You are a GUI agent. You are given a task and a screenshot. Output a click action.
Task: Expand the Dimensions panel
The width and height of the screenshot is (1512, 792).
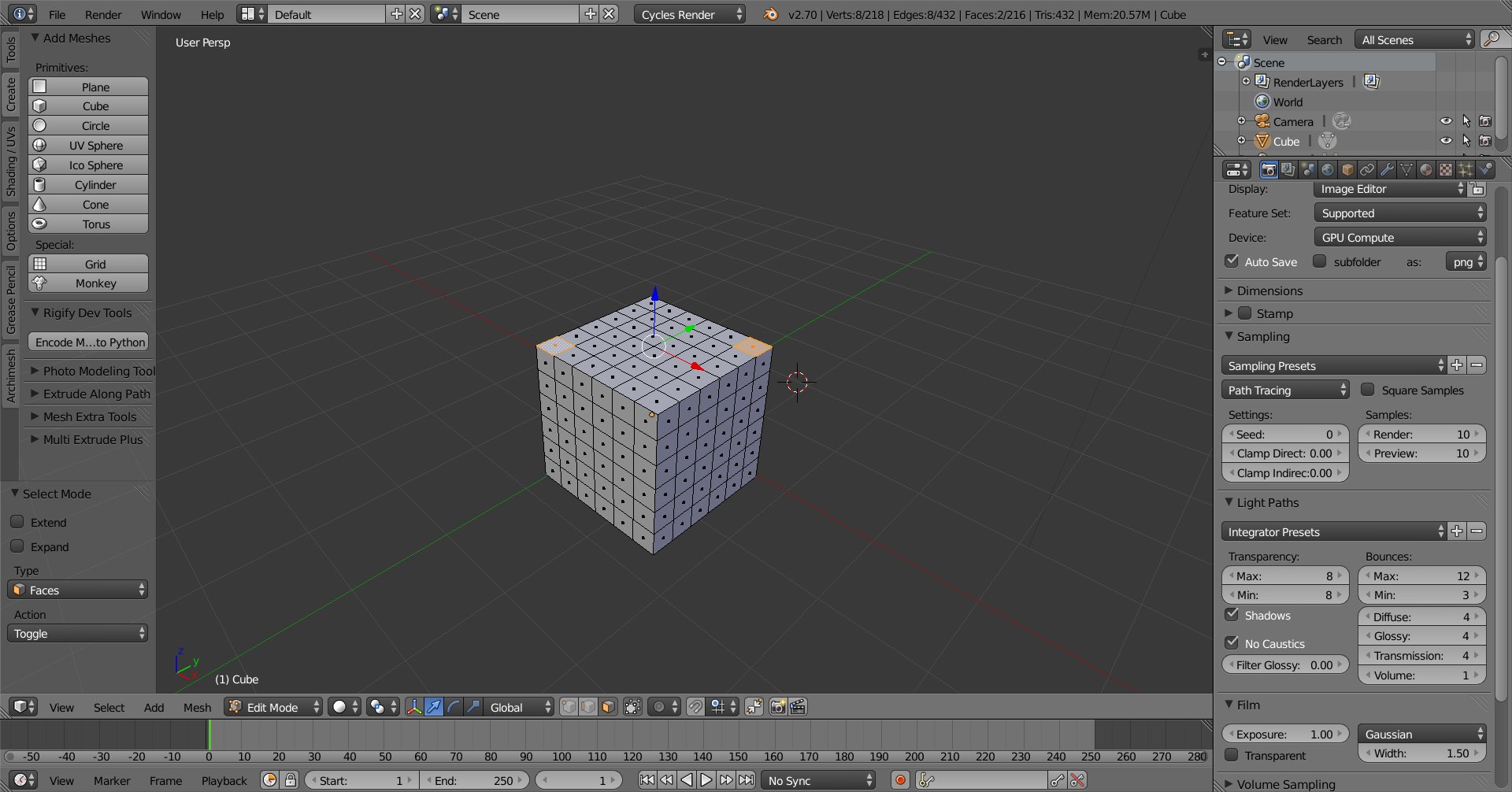(1269, 291)
